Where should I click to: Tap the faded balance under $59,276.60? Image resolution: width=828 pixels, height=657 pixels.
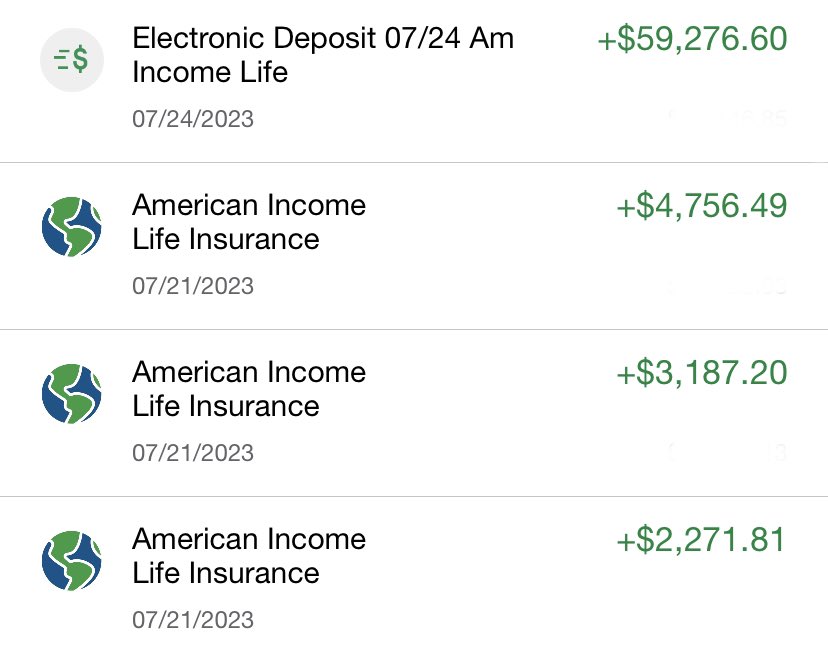(x=728, y=118)
